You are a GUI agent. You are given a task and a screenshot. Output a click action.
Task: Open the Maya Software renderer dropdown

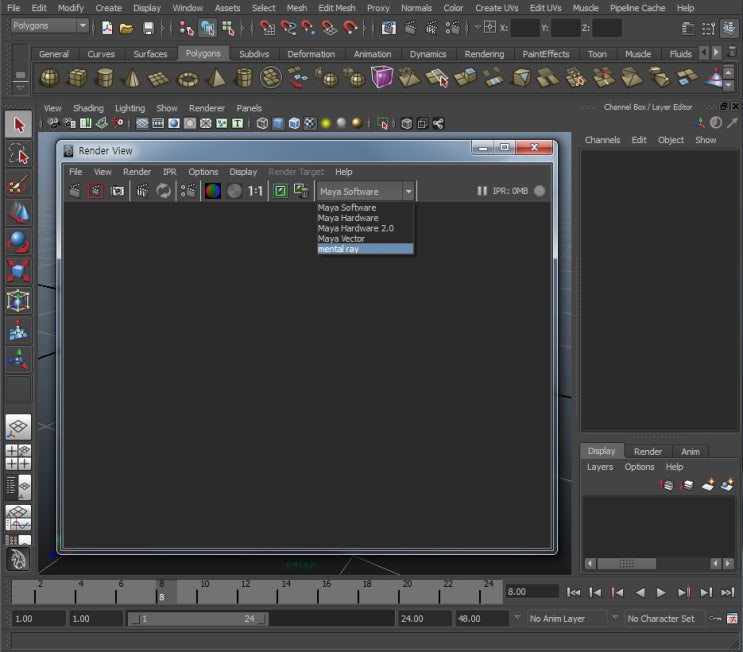tap(366, 191)
